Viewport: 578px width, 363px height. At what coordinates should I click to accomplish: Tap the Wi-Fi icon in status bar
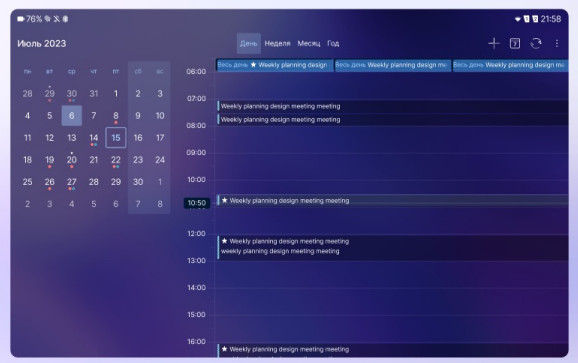click(518, 19)
